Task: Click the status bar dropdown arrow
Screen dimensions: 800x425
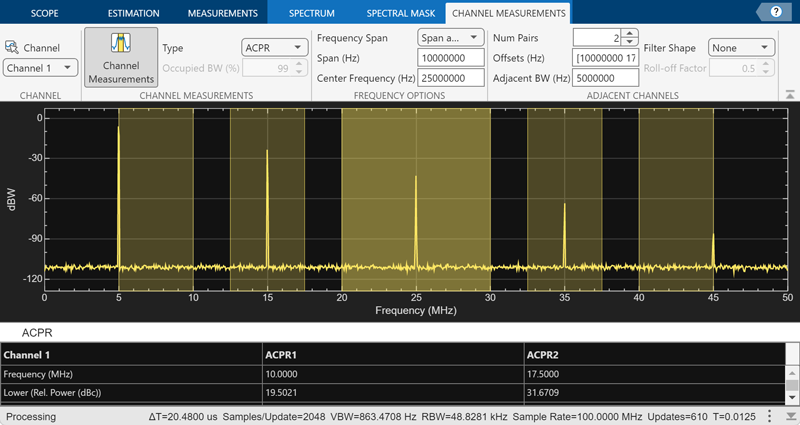Action: pos(790,416)
